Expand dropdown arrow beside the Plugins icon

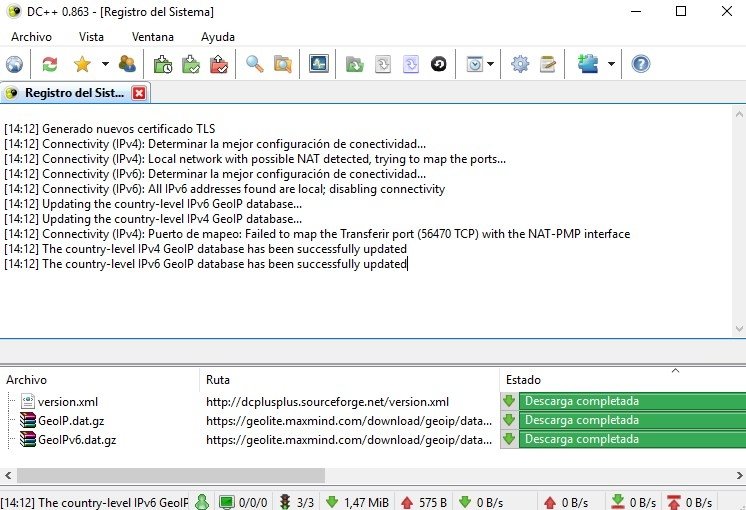[x=611, y=64]
